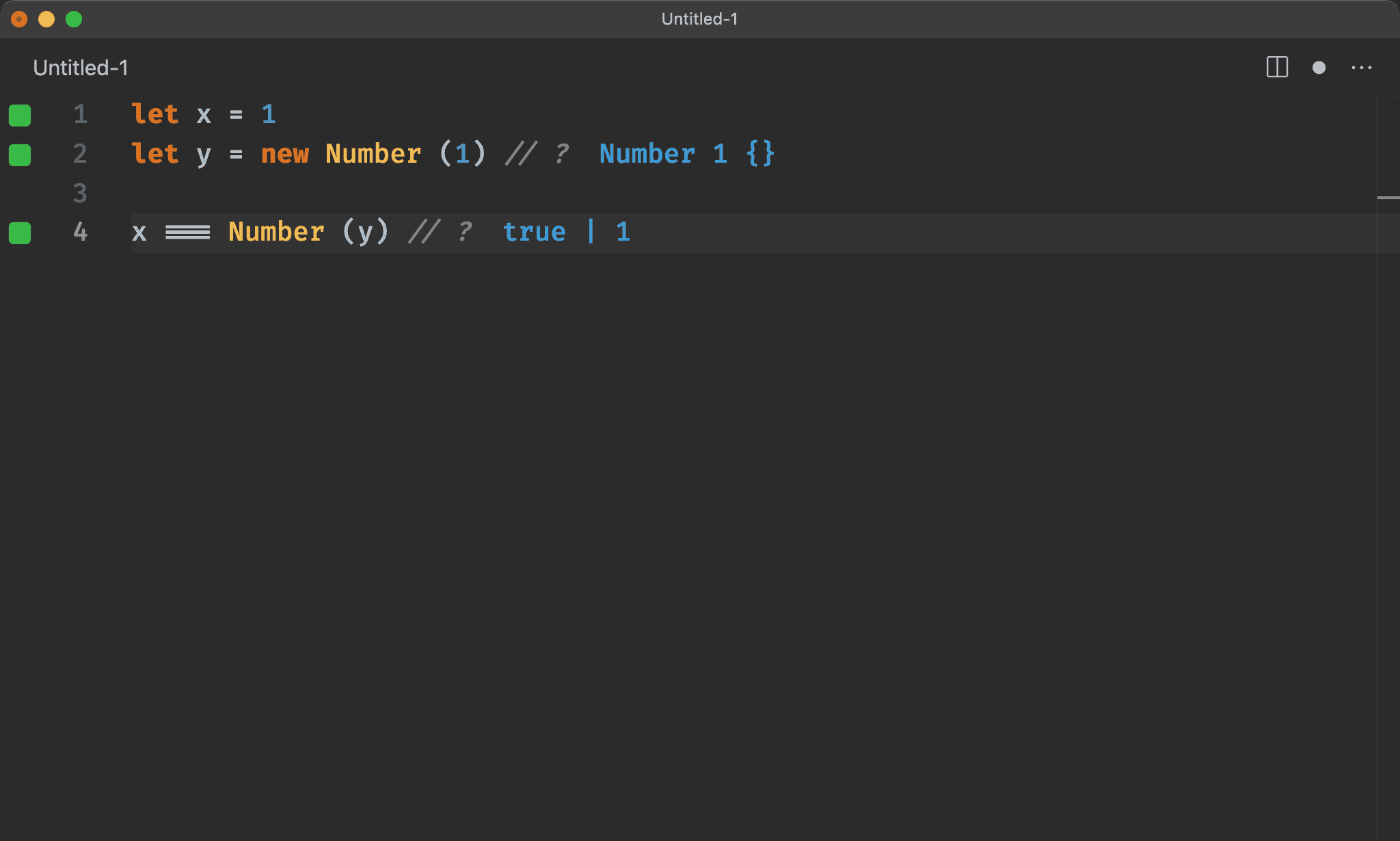Click green coverage marker beside line 4
Viewport: 1400px width, 841px height.
click(x=20, y=233)
